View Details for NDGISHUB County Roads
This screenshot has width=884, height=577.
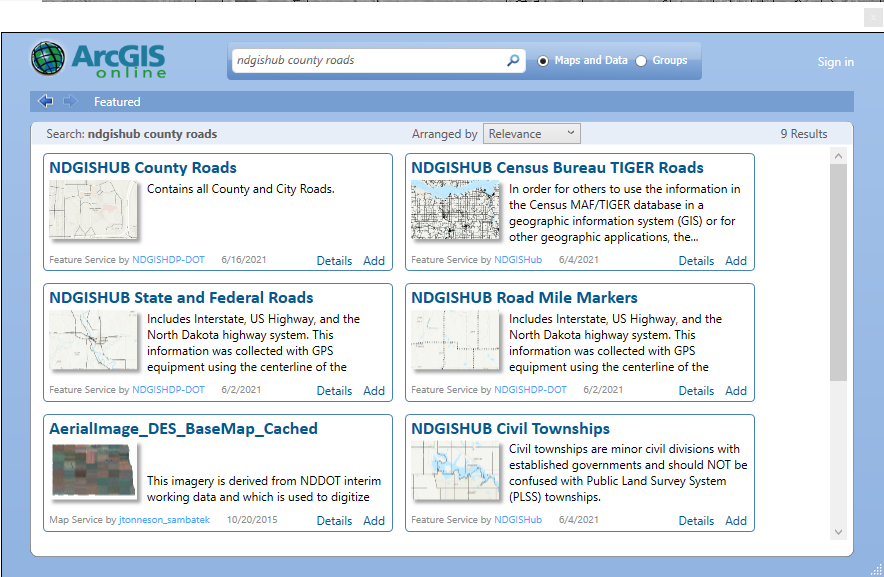coord(334,261)
